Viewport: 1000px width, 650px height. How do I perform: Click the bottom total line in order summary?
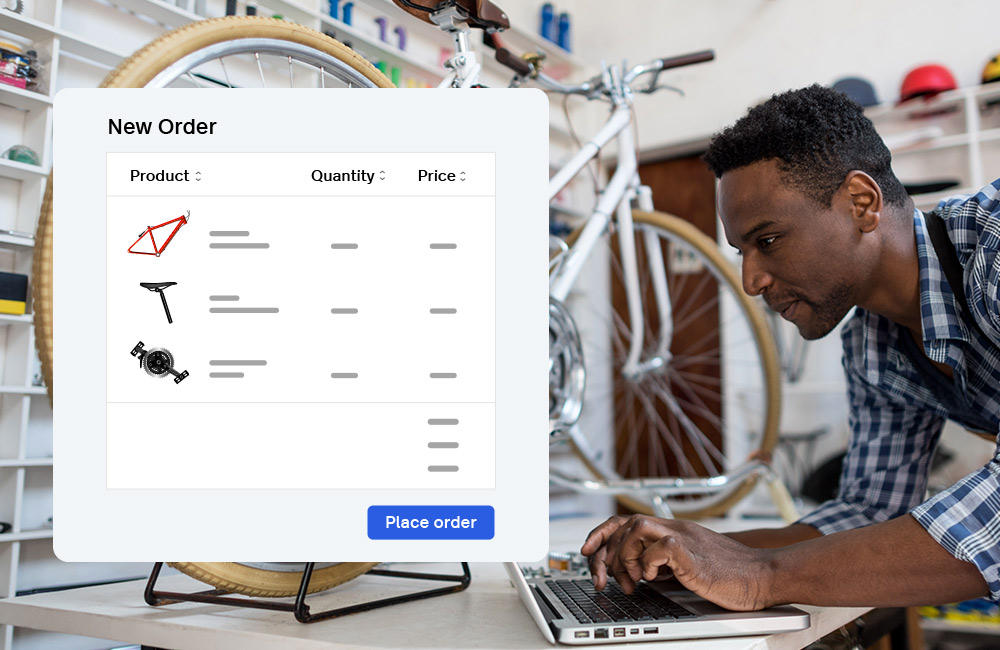(443, 469)
